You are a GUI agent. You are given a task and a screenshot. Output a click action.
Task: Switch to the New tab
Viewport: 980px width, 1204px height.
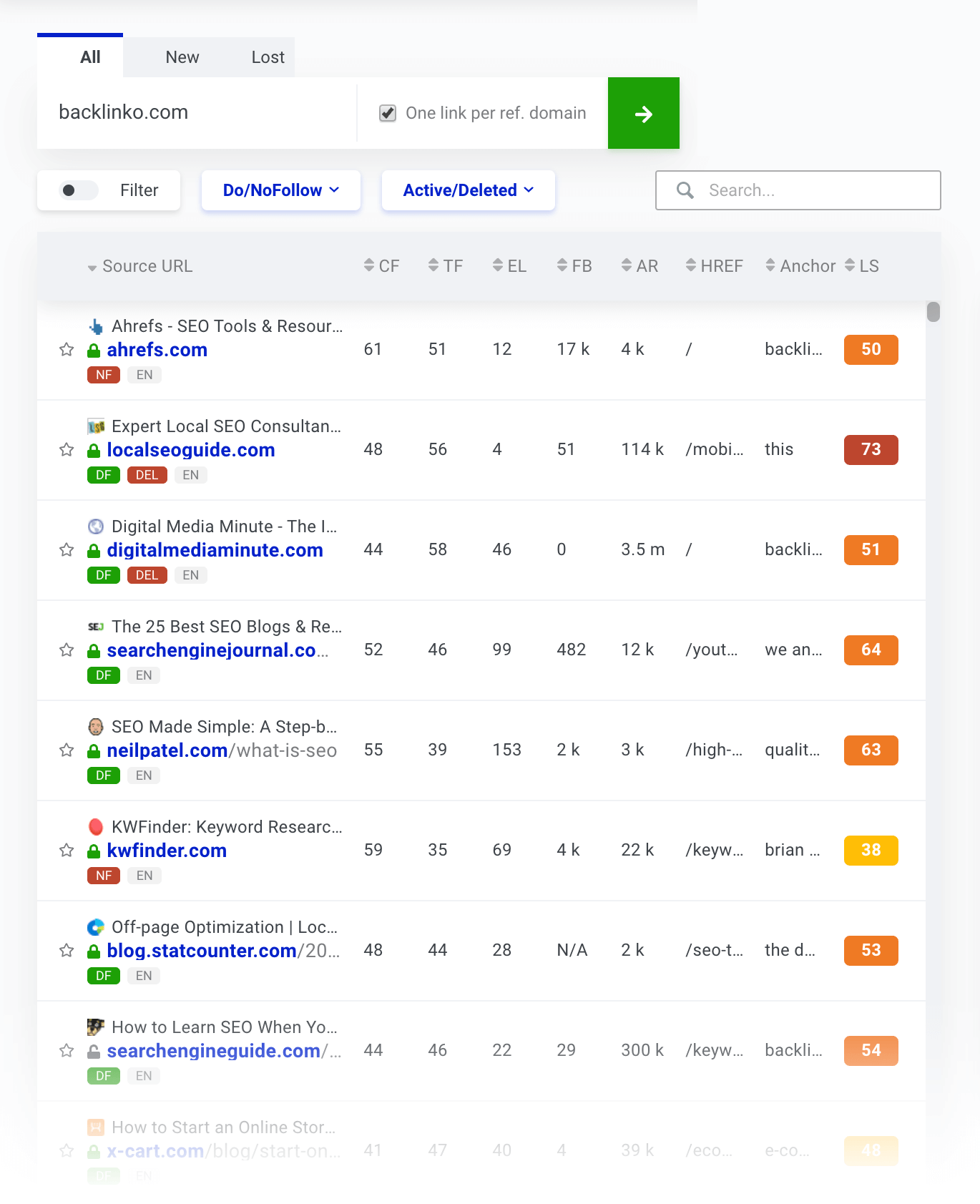coord(182,57)
